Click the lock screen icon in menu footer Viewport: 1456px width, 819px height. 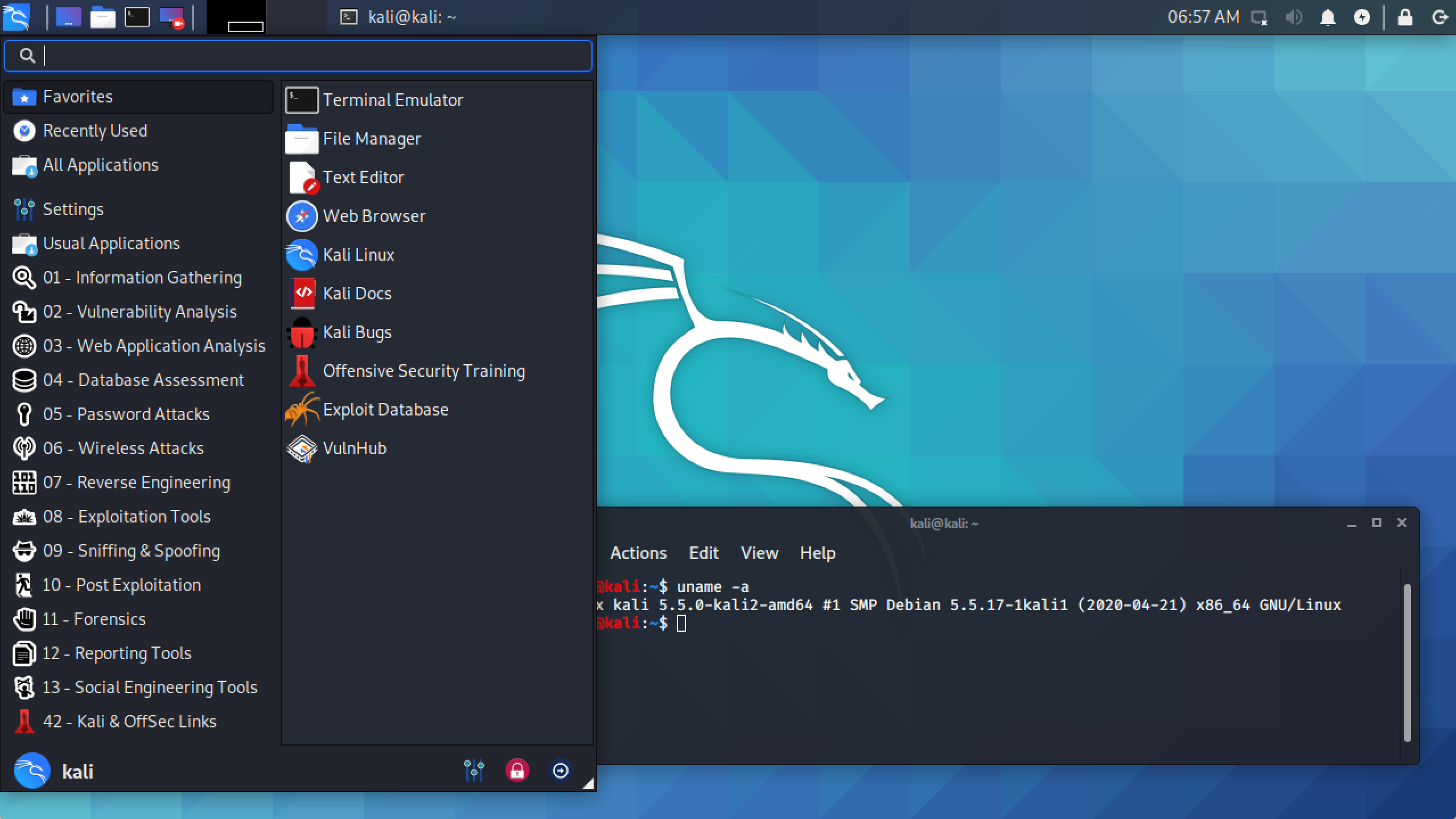[517, 771]
